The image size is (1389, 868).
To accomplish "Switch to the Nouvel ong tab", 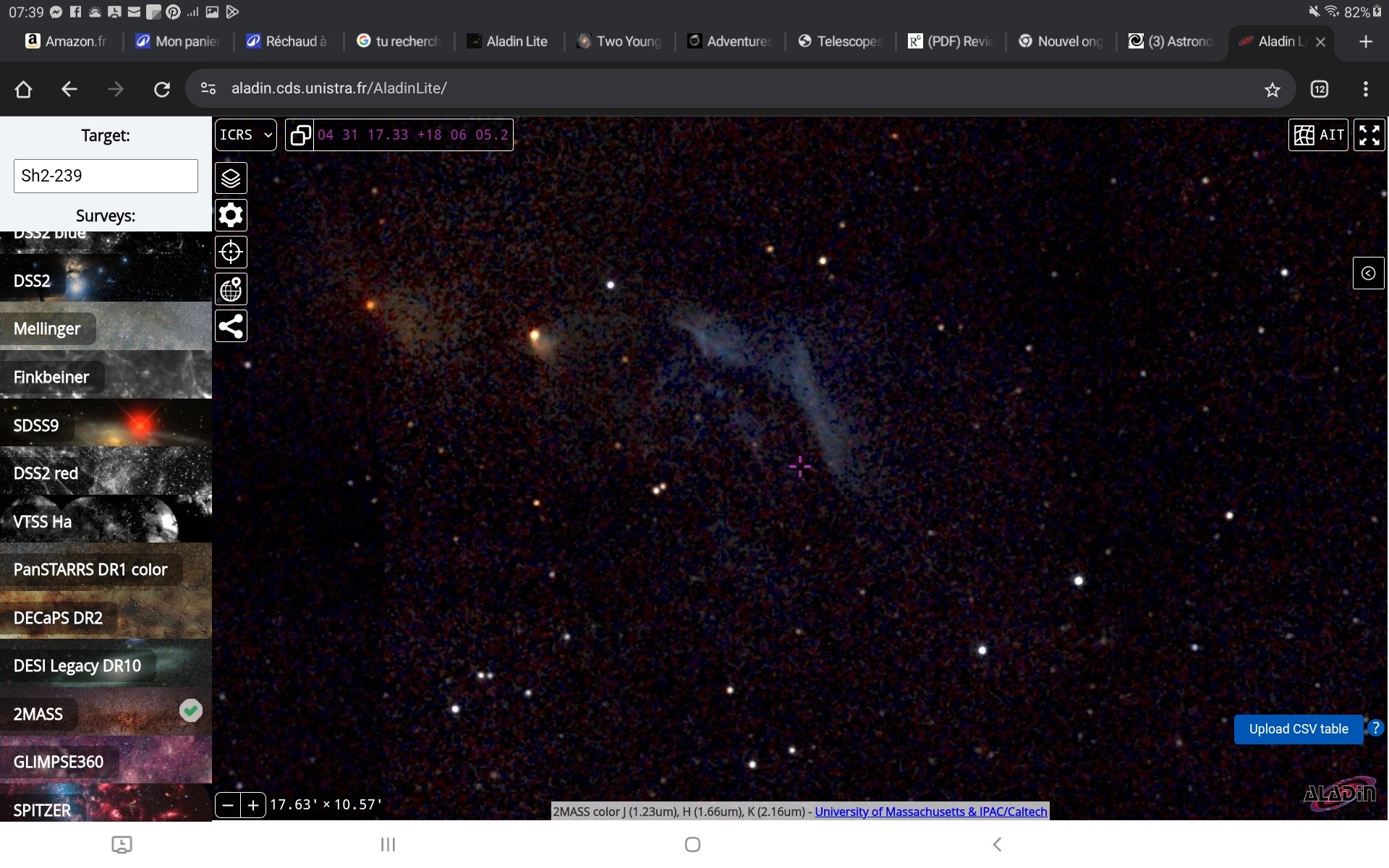I will pyautogui.click(x=1061, y=41).
